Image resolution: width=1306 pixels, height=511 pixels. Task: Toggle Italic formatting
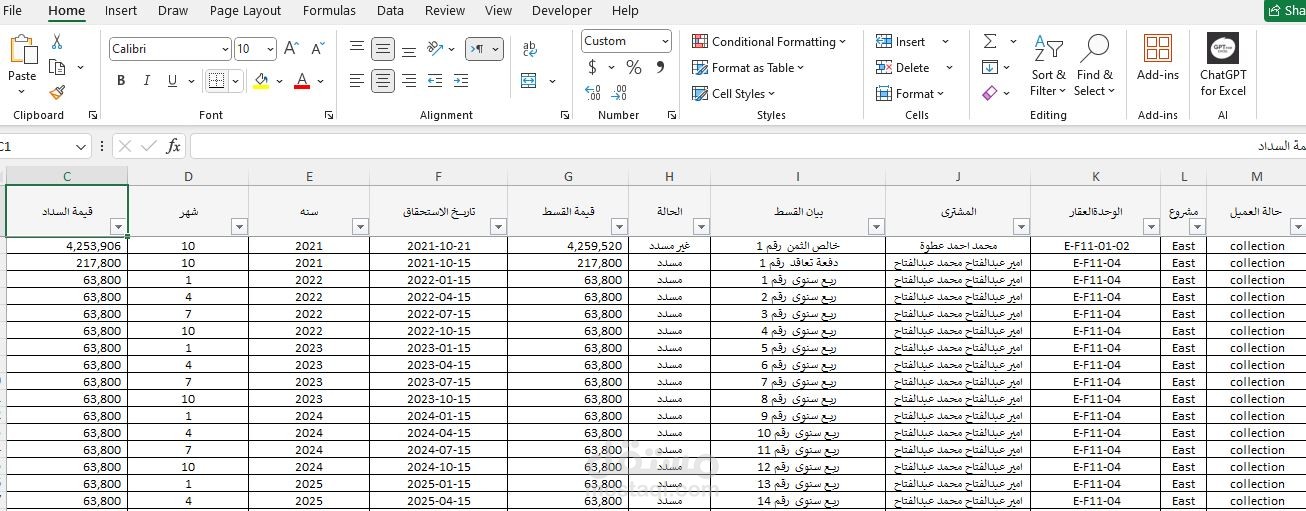[147, 81]
